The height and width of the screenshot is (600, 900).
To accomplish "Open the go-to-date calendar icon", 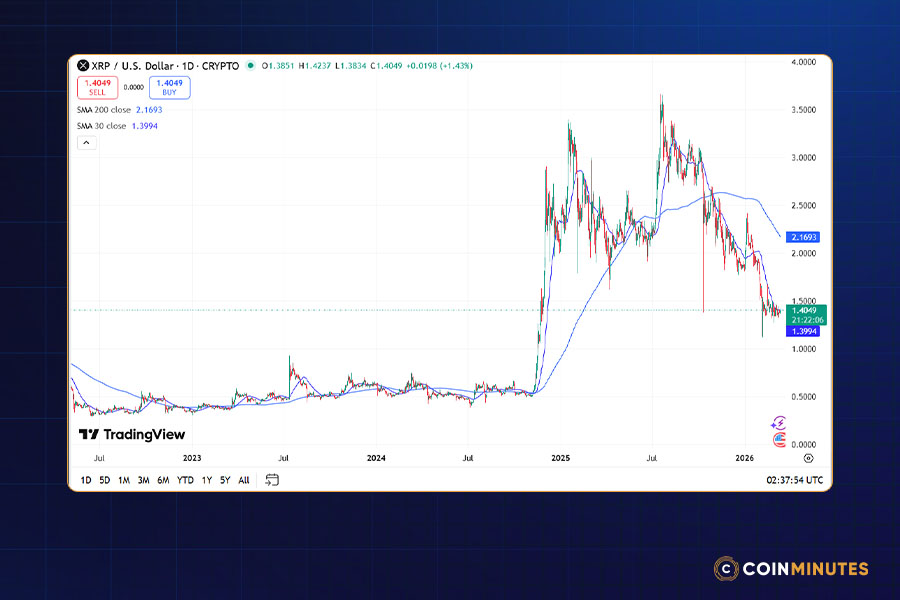I will (272, 480).
